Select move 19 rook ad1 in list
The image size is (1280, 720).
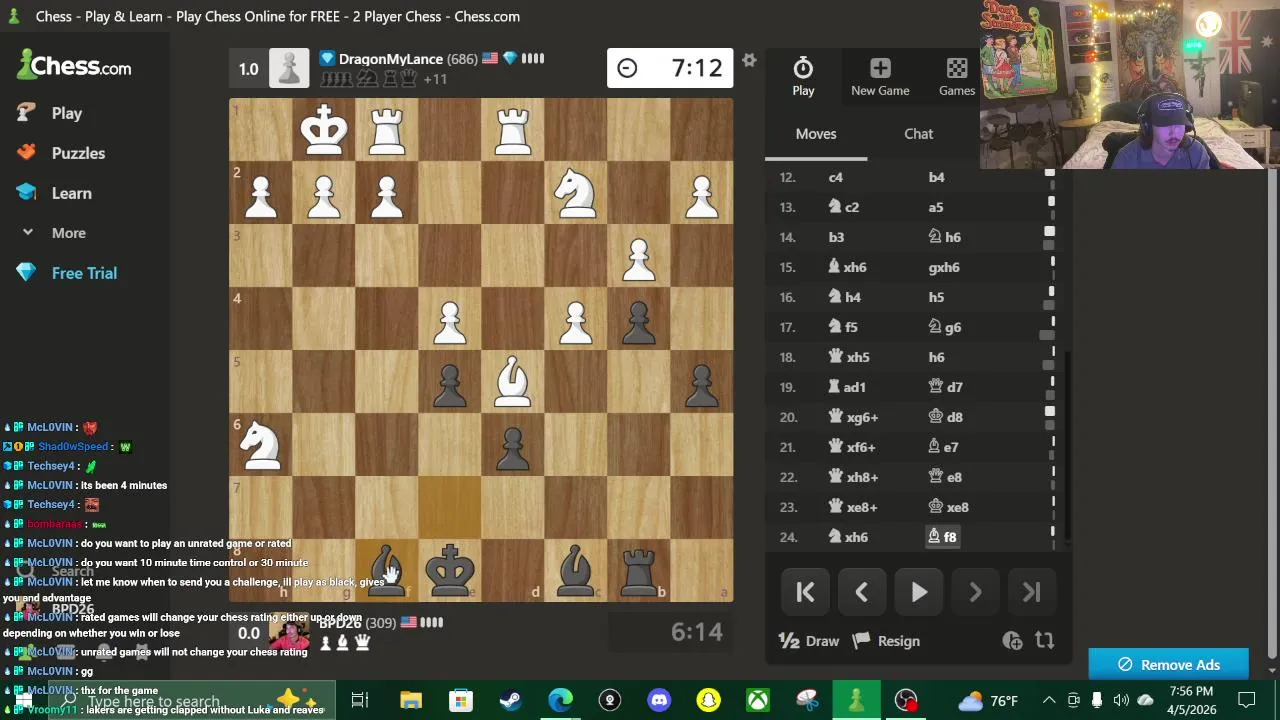[848, 387]
